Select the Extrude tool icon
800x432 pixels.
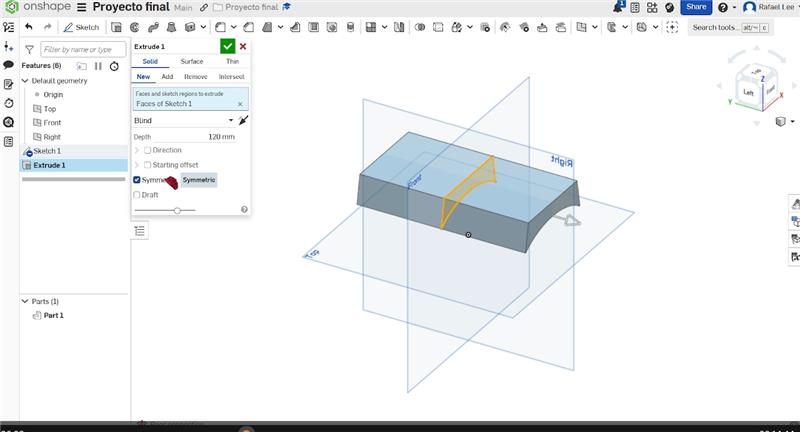(116, 27)
